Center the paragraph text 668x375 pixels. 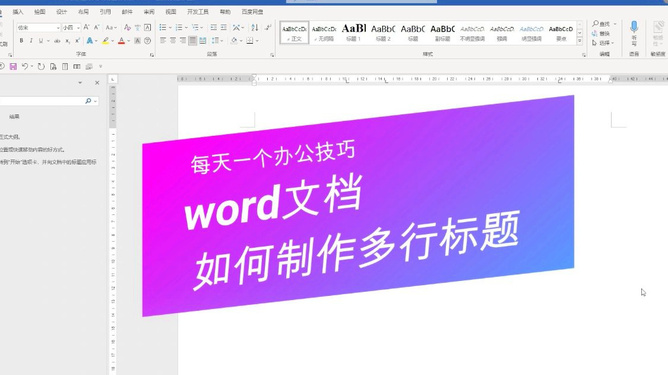click(x=173, y=41)
